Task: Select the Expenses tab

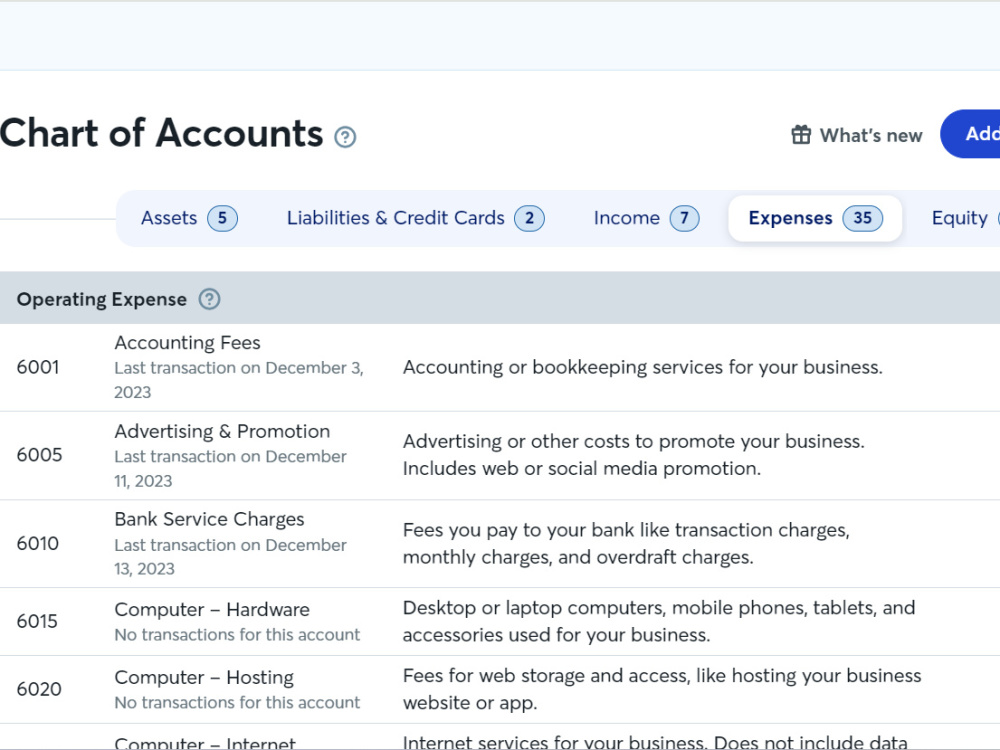Action: tap(815, 218)
